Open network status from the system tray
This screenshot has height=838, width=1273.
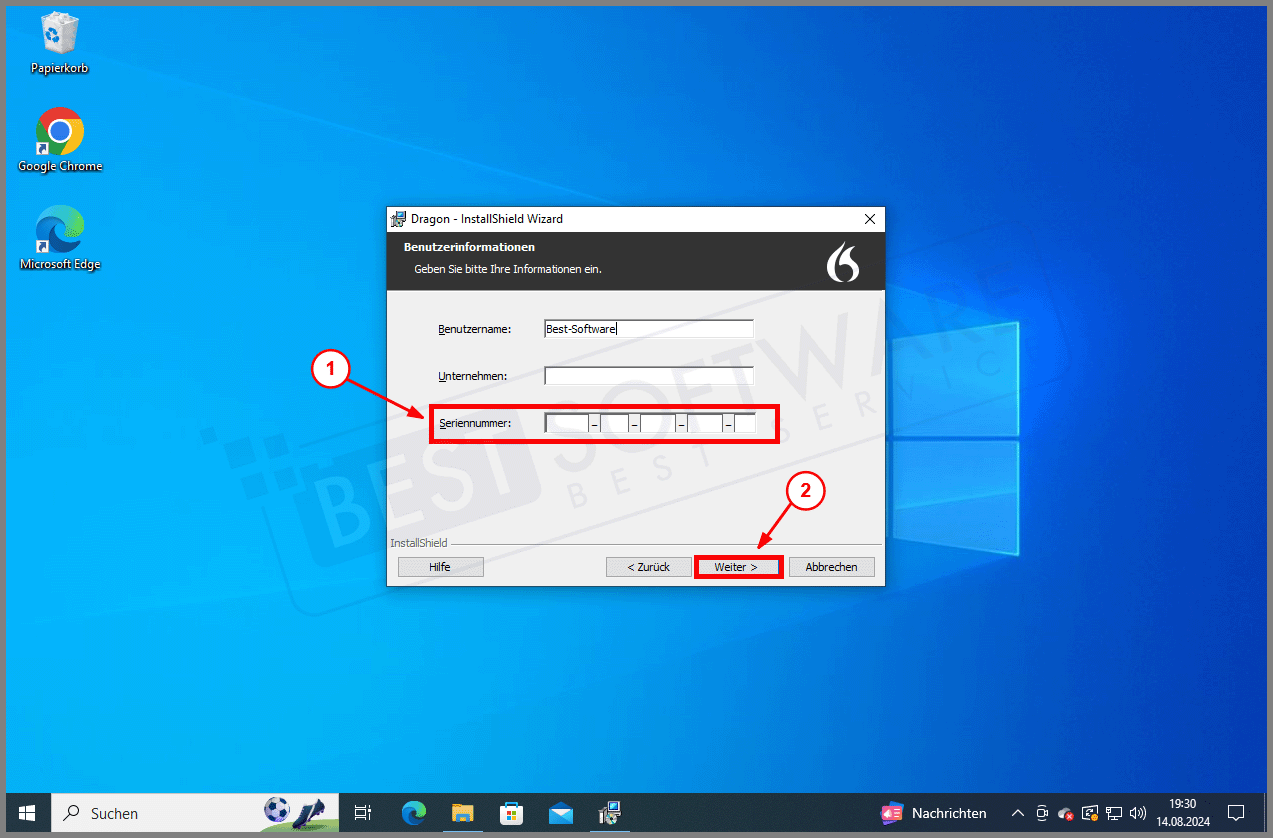click(x=1113, y=813)
